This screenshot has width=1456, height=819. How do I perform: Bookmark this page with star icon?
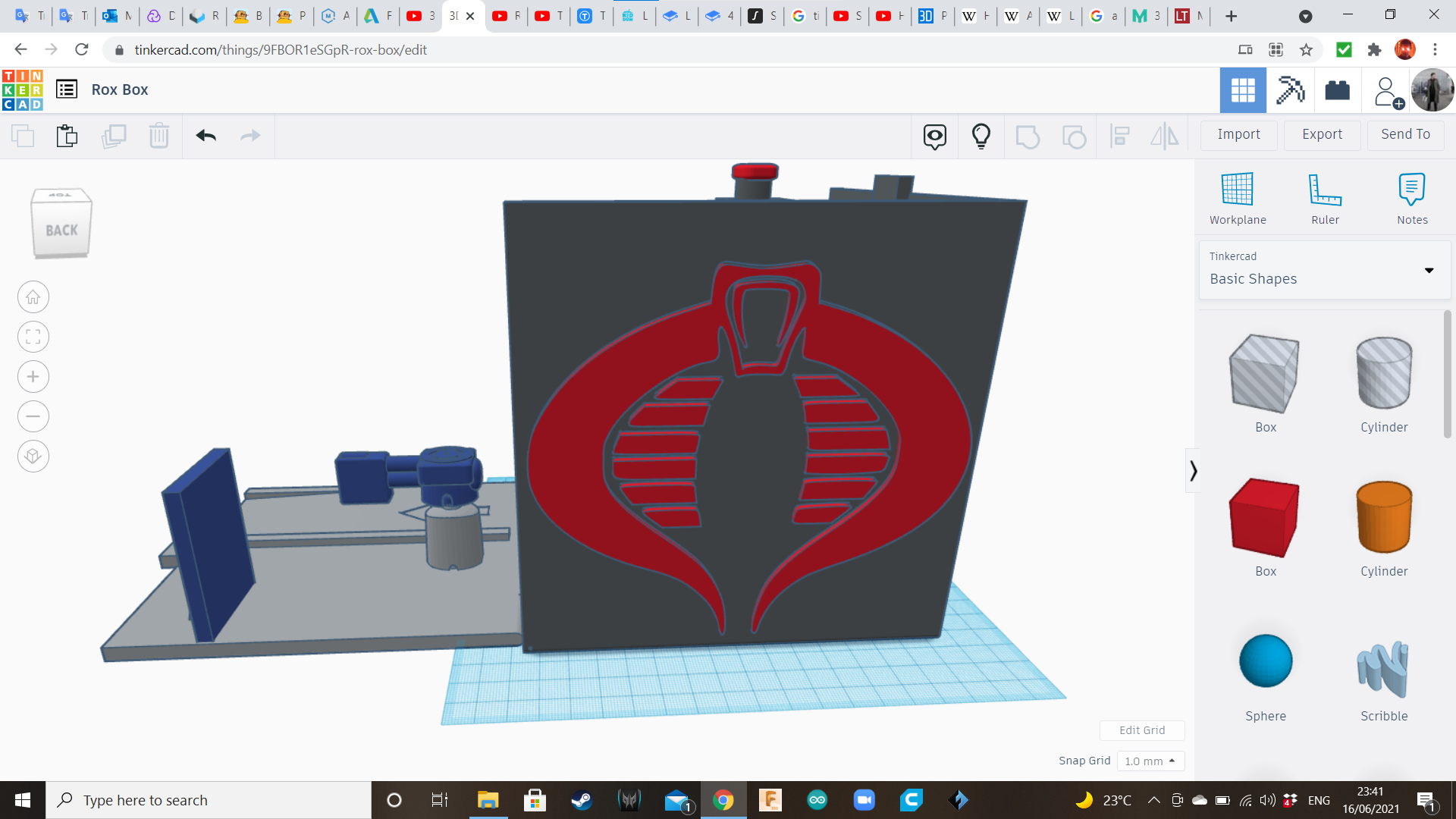pos(1306,50)
